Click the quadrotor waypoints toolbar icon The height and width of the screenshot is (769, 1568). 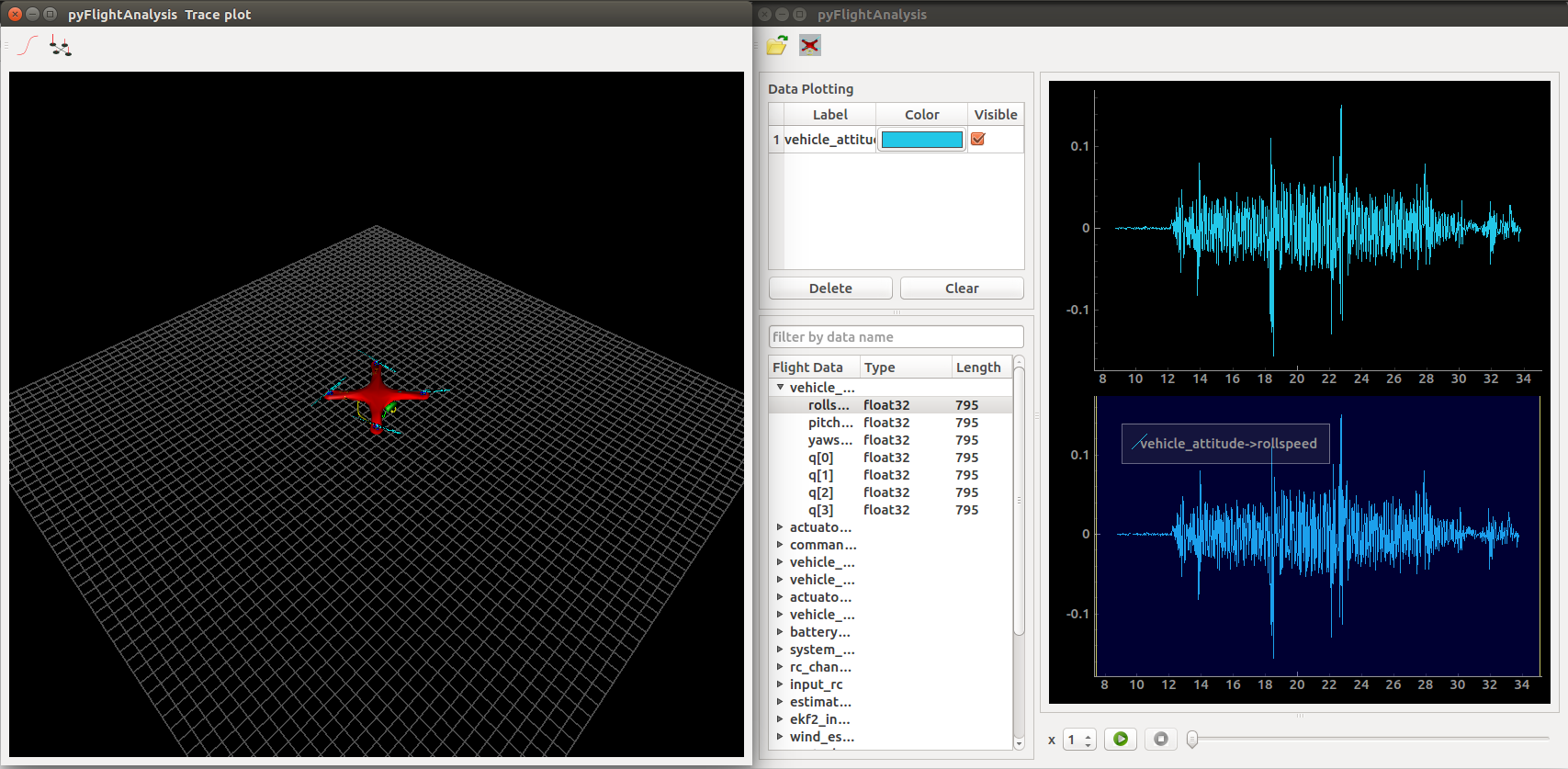61,46
